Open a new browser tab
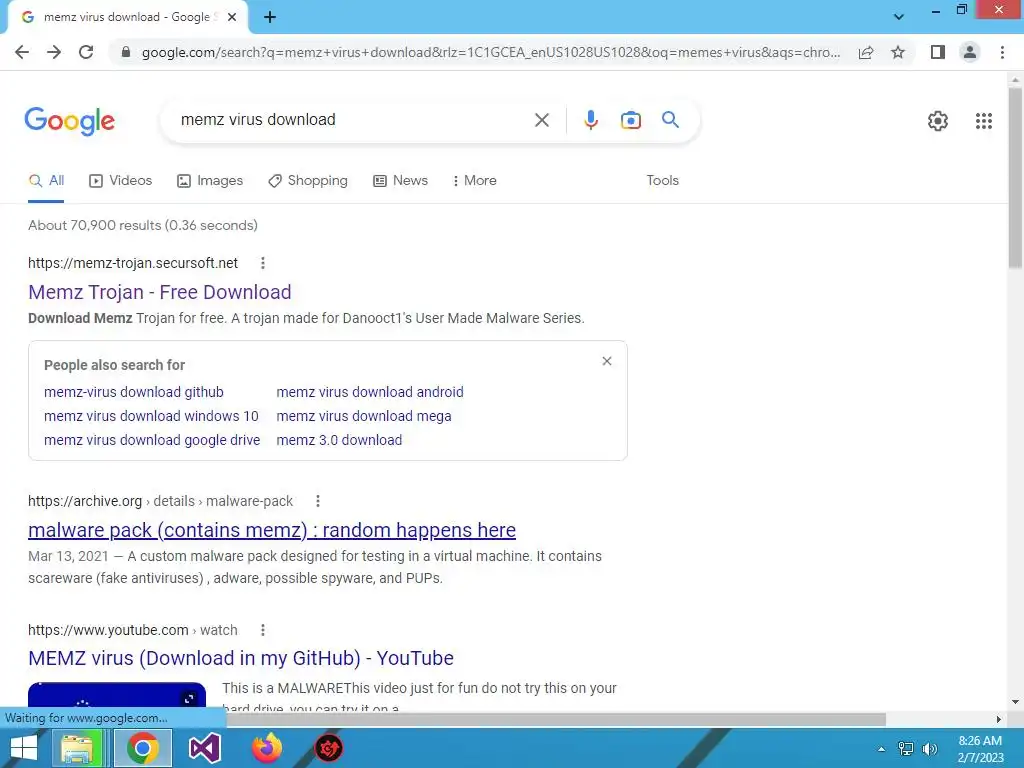Screen dimensions: 1024x768 270,18
